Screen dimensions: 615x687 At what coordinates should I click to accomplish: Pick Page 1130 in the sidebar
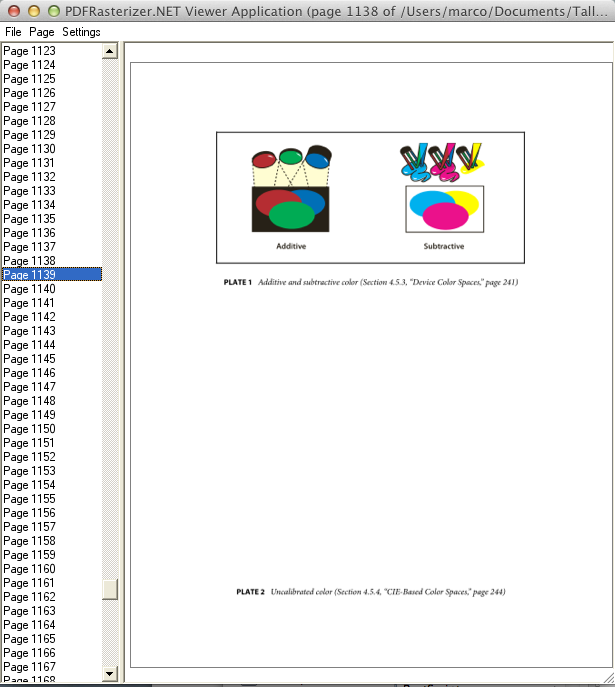29,149
